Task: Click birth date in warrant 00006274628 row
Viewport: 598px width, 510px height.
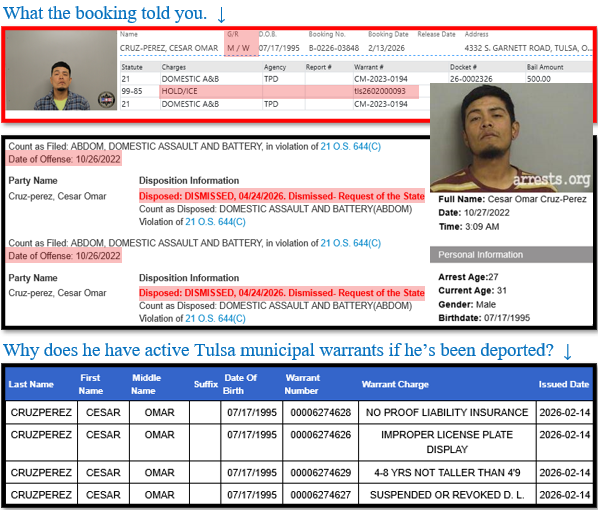Action: click(252, 412)
